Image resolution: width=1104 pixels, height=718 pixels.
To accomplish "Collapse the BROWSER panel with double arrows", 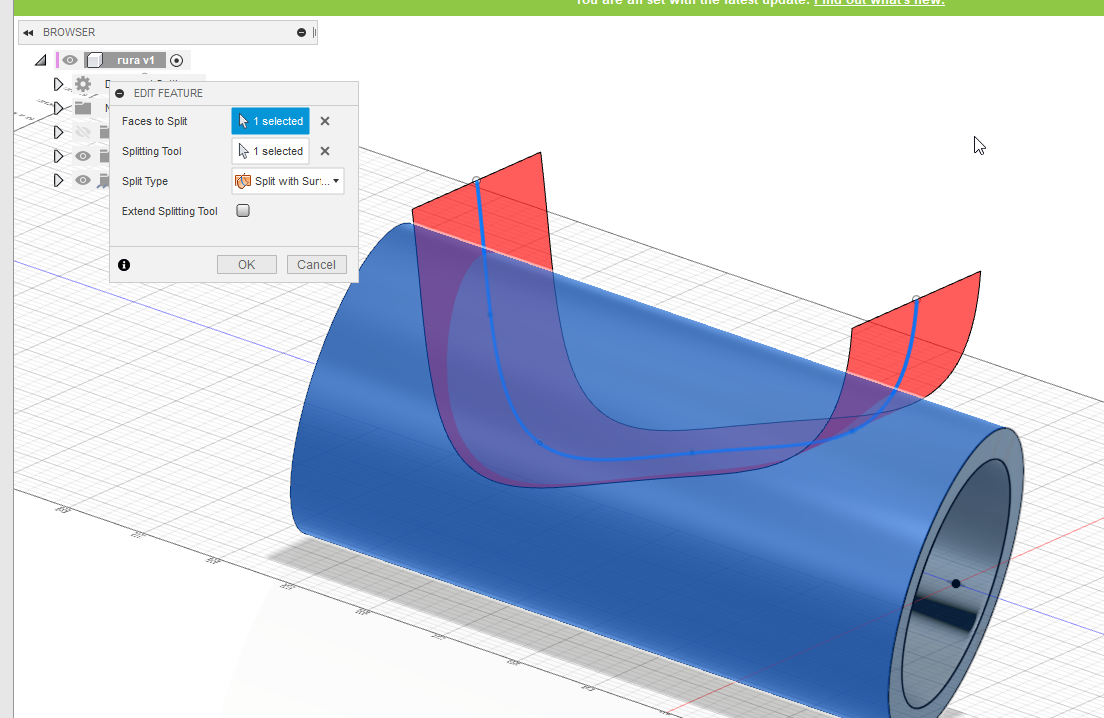I will point(28,32).
